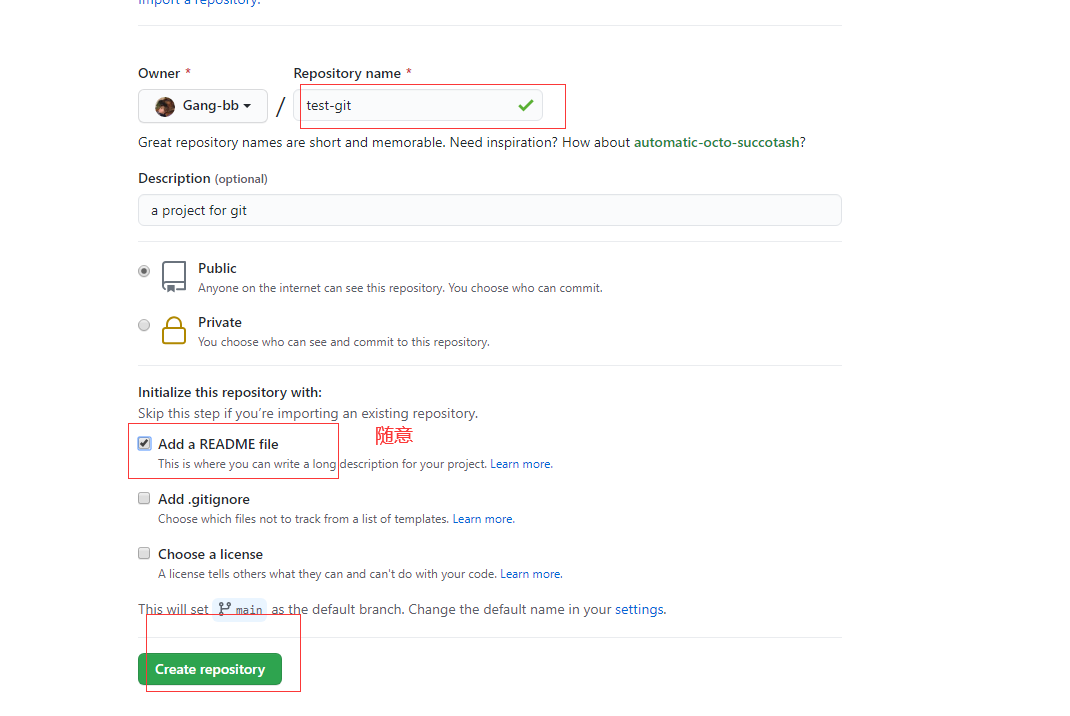This screenshot has width=1070, height=716.
Task: Click the 'Repository name' field label
Action: point(347,73)
